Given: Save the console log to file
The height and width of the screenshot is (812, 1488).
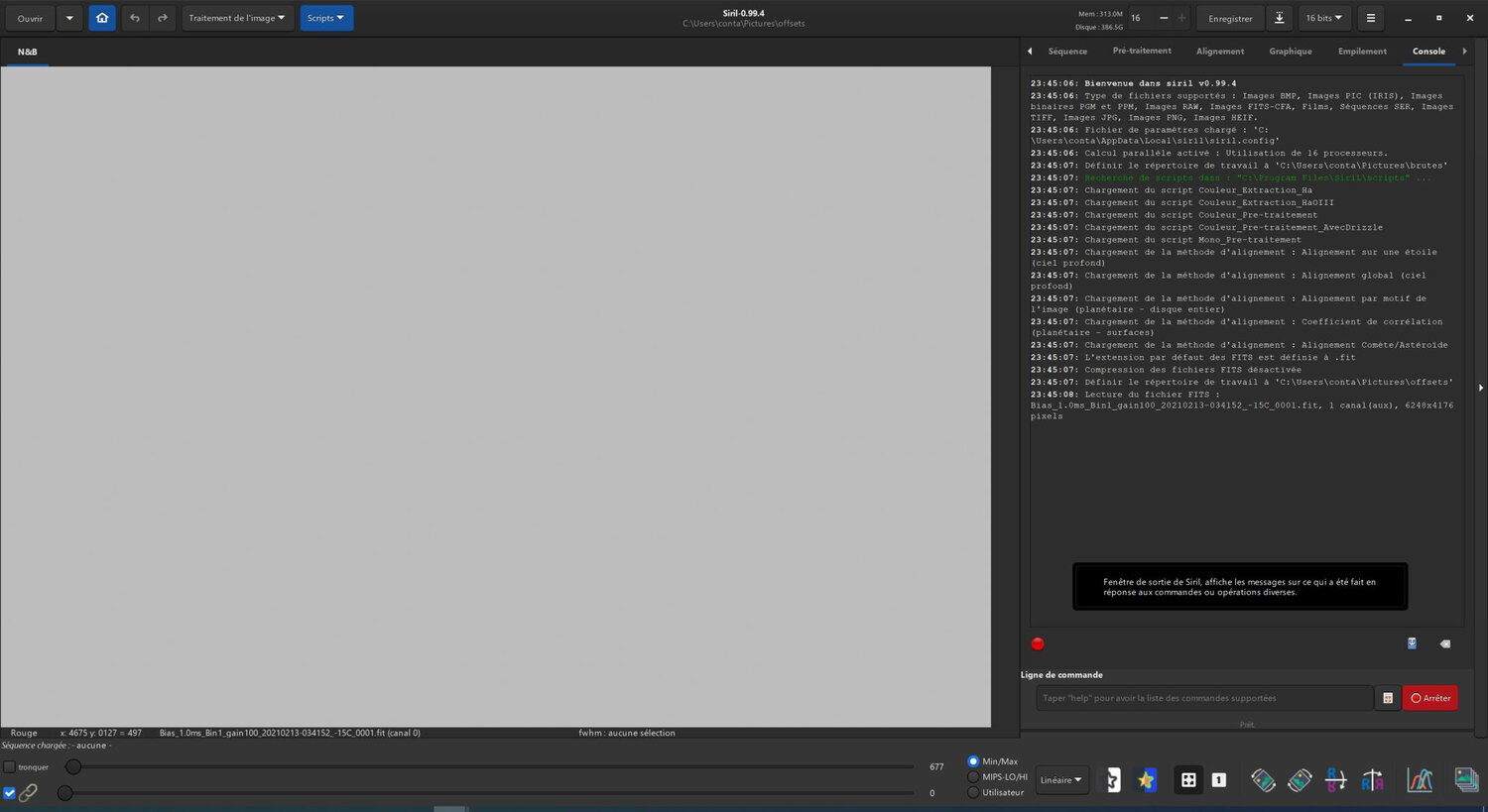Looking at the screenshot, I should 1412,643.
